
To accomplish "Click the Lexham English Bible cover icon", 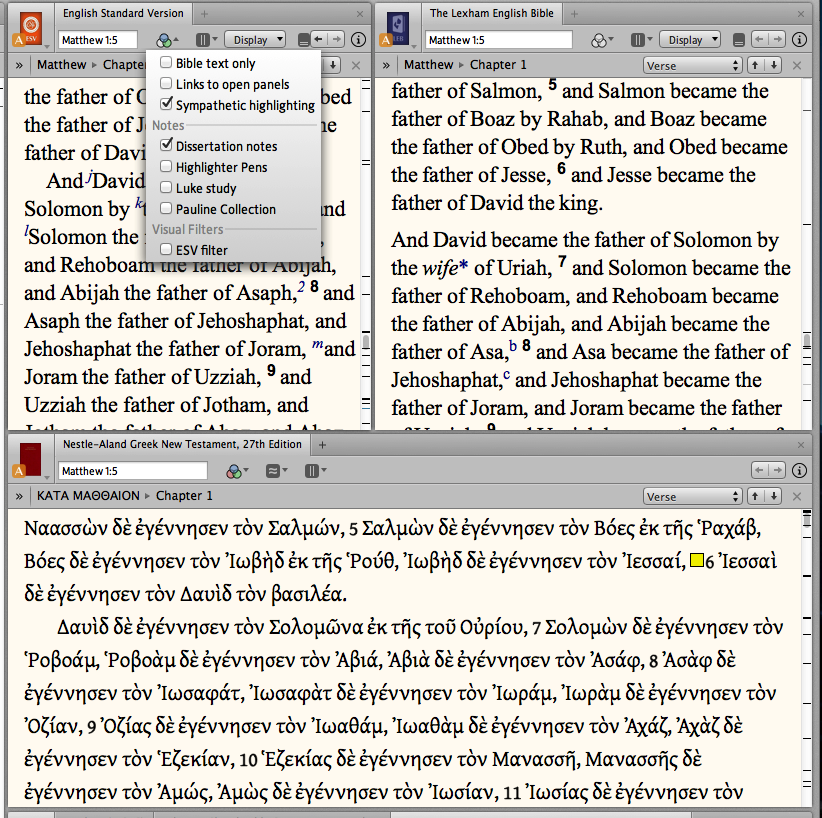I will click(398, 28).
